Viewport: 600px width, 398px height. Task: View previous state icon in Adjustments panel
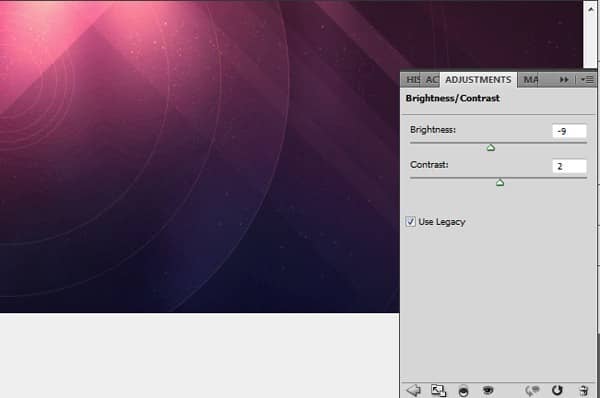coord(532,390)
